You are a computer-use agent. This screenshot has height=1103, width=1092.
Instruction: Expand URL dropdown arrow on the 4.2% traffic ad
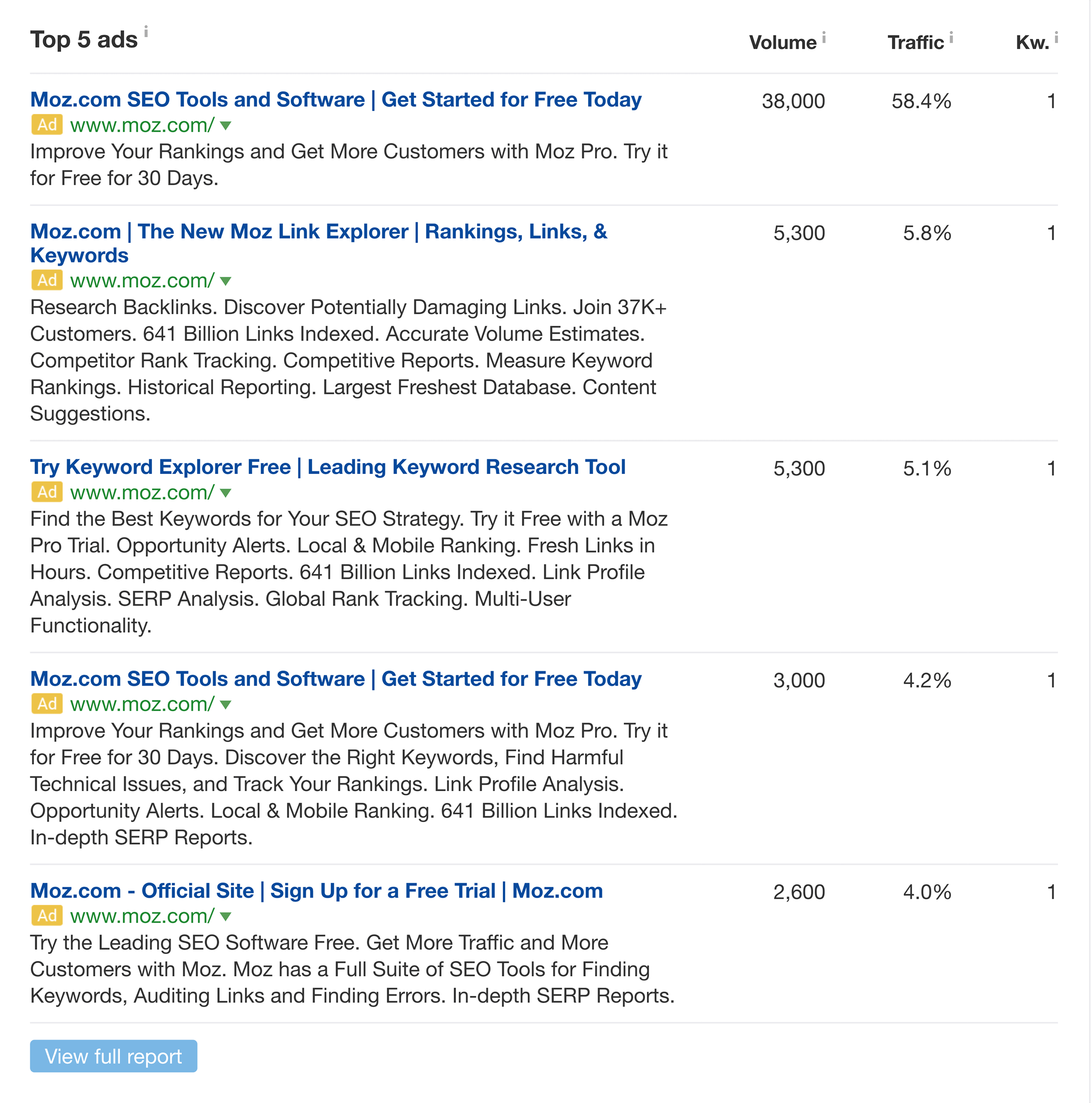225,705
